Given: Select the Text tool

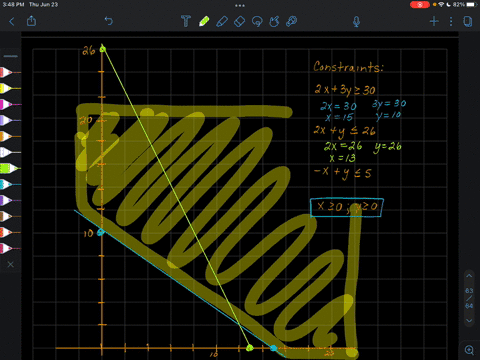Looking at the screenshot, I should (186, 21).
